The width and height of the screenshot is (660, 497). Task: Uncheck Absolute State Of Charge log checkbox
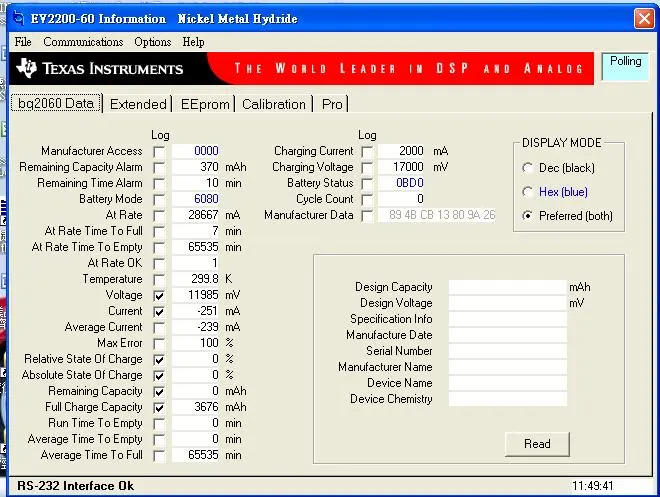[x=159, y=375]
